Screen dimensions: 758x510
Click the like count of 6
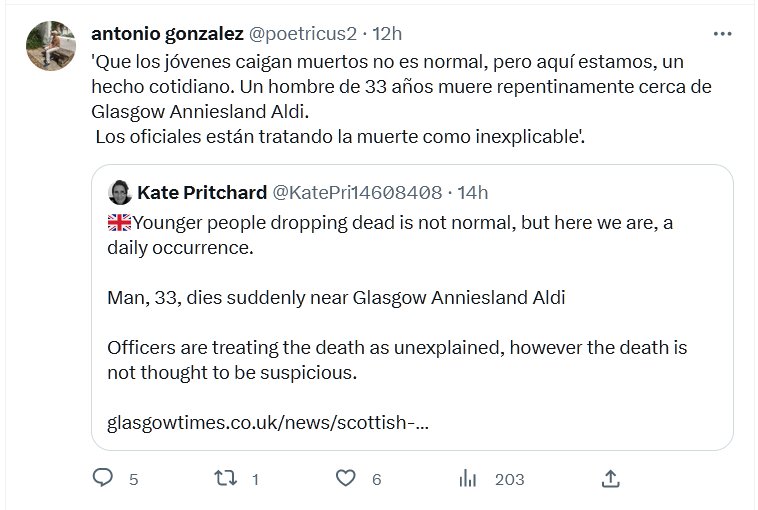click(377, 480)
